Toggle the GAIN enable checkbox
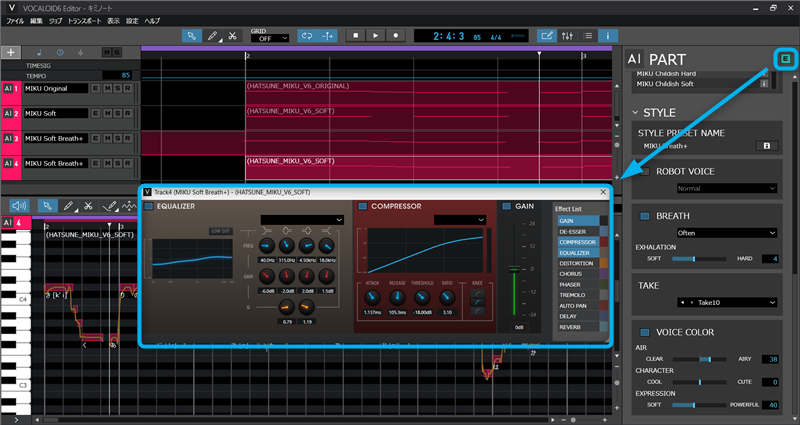 (x=507, y=206)
